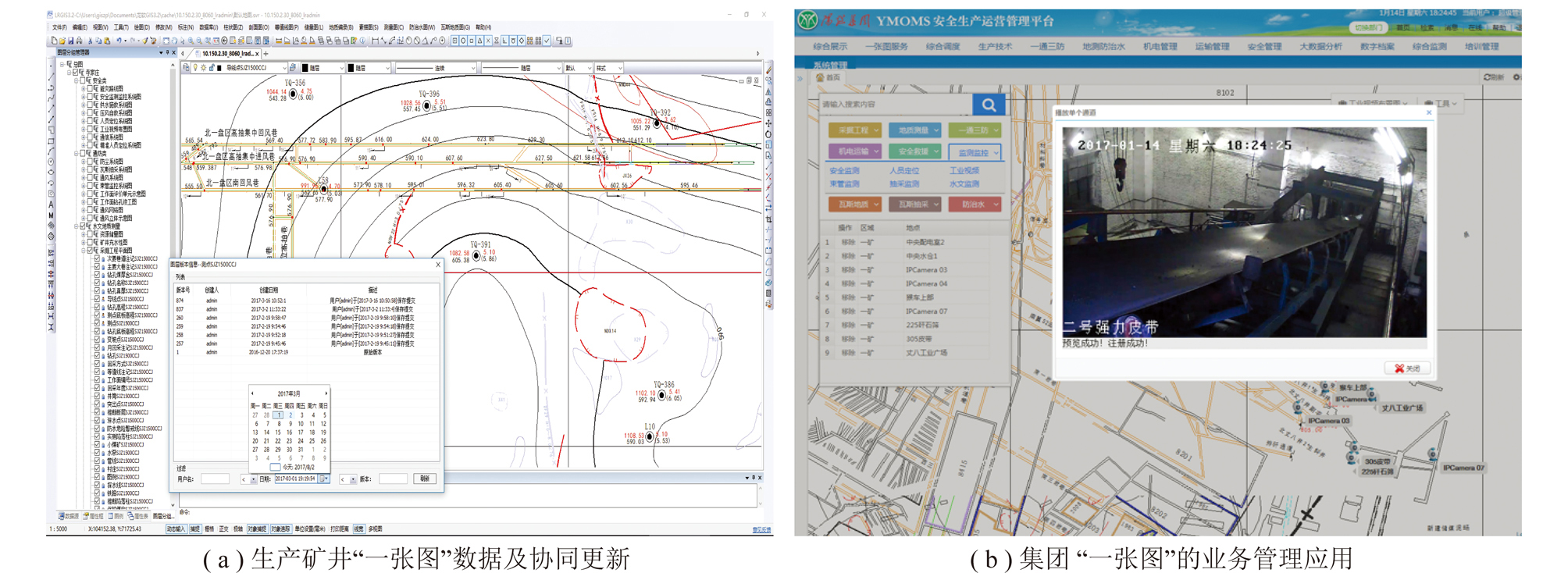
Task: Open the current layer dropdown 导线点SJZ1500CCJ
Action: click(x=284, y=68)
